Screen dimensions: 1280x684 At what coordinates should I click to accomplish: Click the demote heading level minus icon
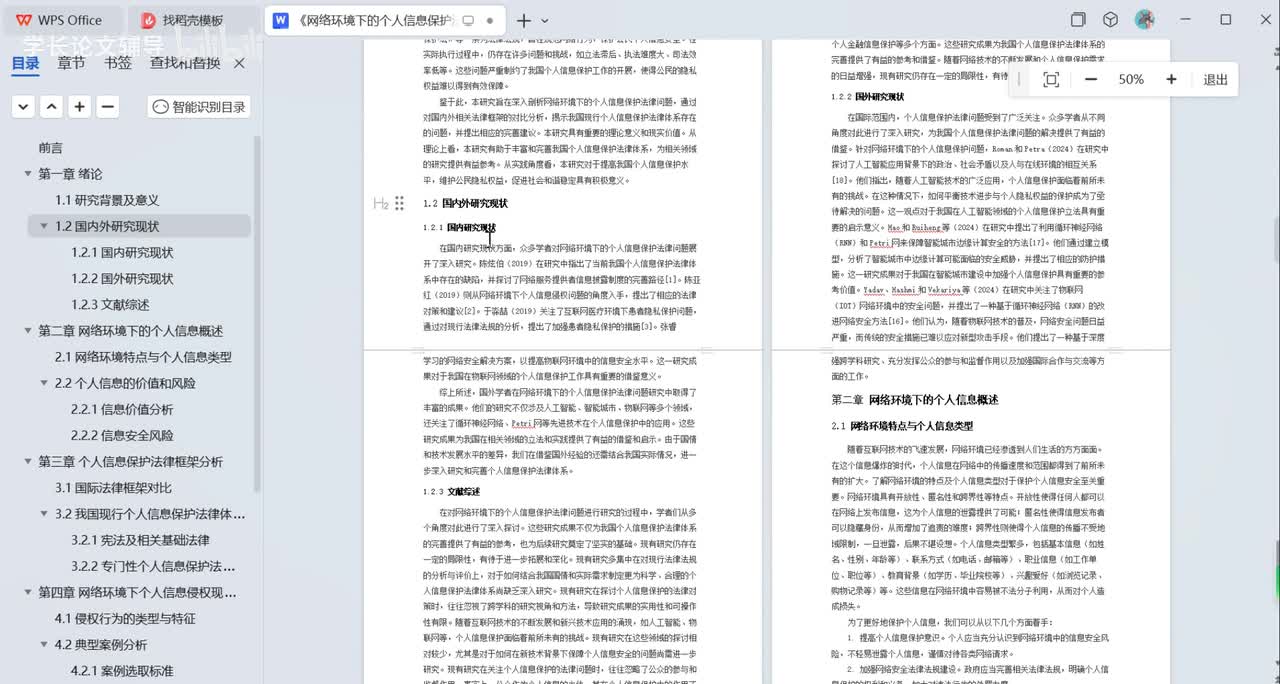pos(108,107)
